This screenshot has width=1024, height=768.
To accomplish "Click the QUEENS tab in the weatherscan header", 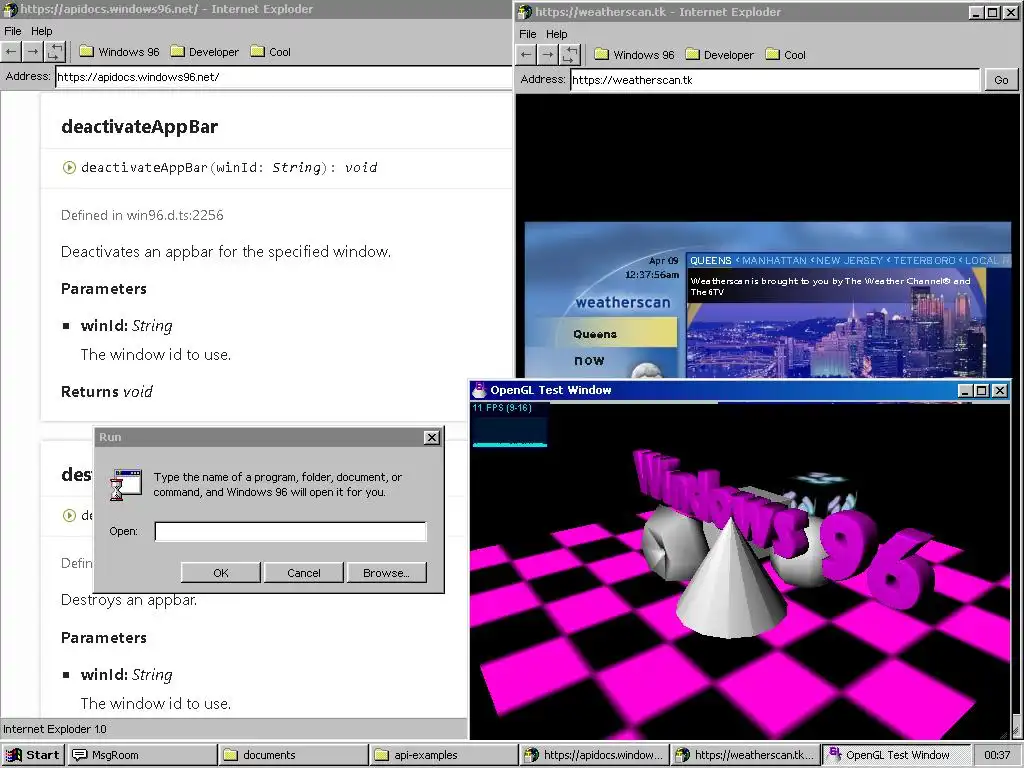I will coord(711,261).
